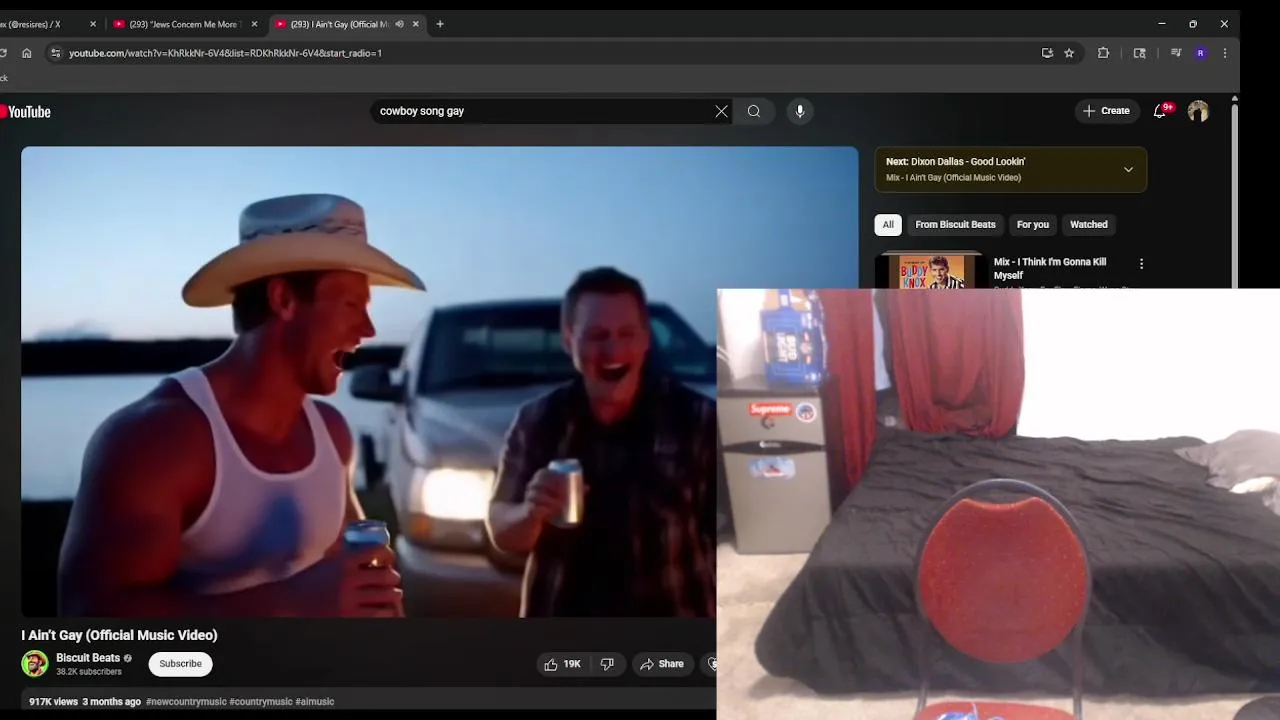Select the For you chip
Screen dimensions: 1280x720
pyautogui.click(x=1033, y=225)
